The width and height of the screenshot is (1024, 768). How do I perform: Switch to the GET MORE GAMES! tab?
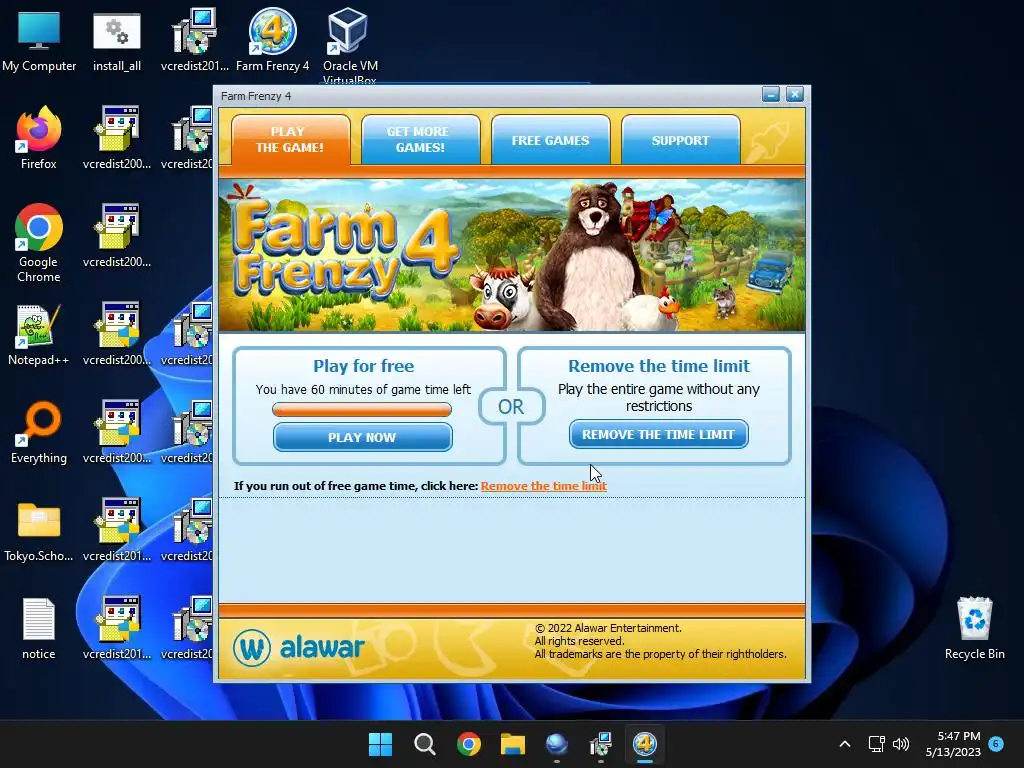click(x=420, y=140)
